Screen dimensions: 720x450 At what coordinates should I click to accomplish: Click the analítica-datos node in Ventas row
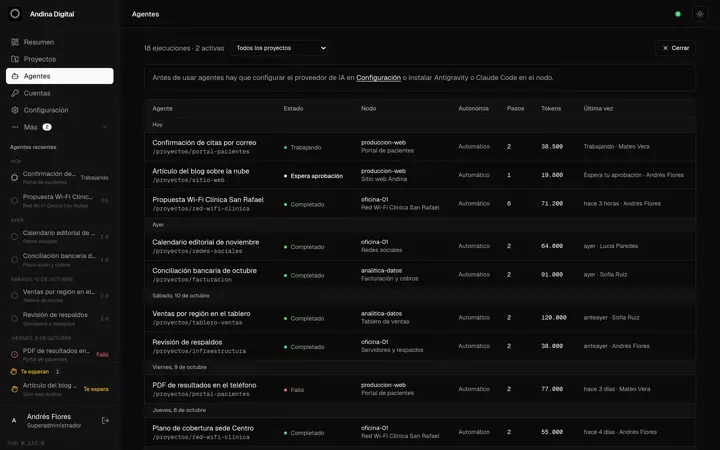pos(382,314)
